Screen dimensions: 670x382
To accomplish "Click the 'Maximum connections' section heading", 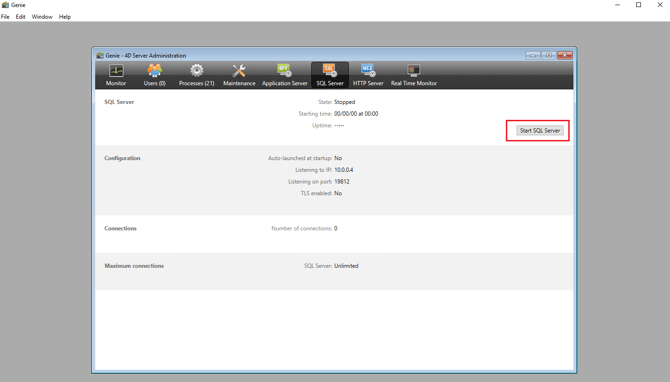I will pyautogui.click(x=134, y=266).
